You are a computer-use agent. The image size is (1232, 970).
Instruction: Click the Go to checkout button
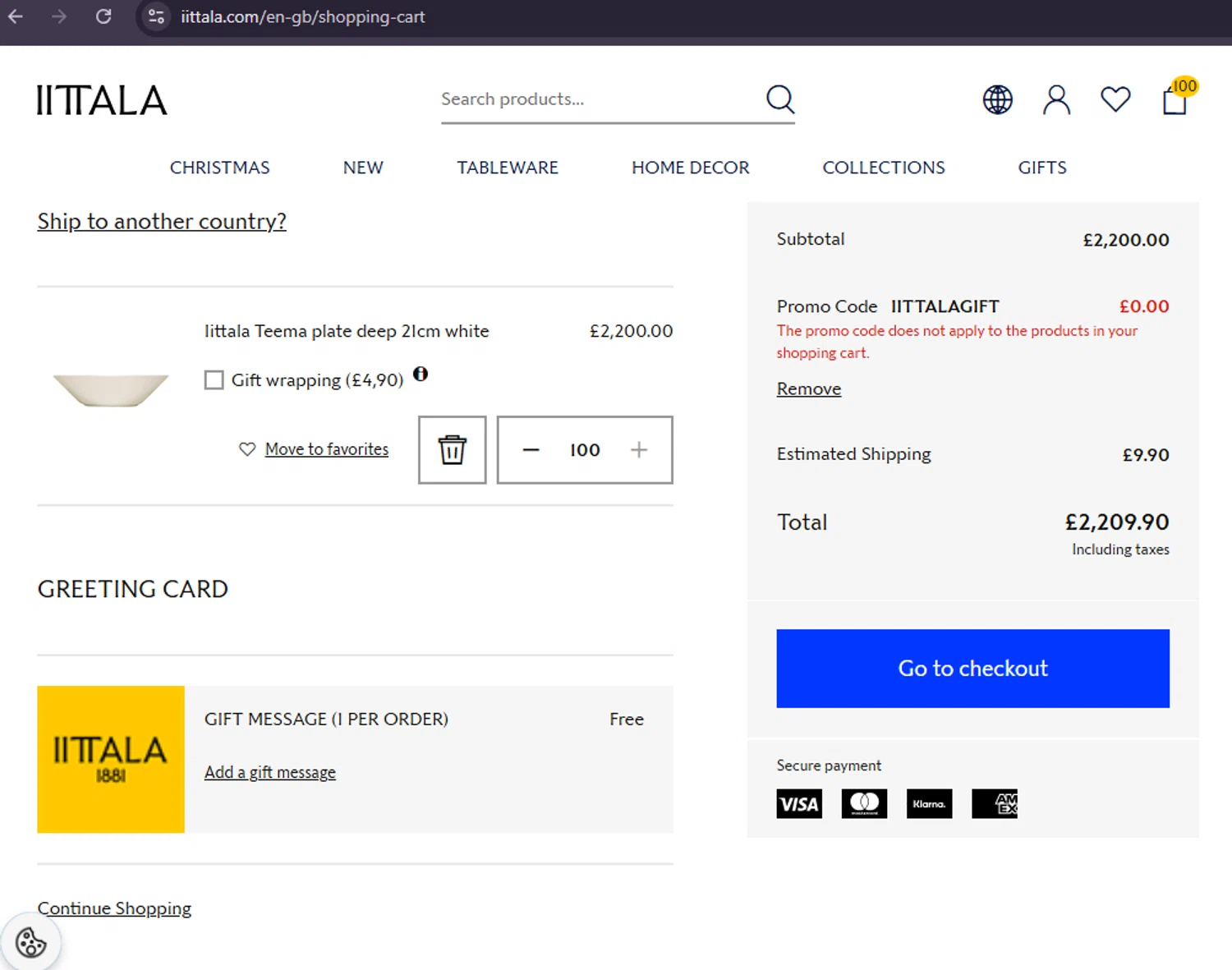[972, 669]
